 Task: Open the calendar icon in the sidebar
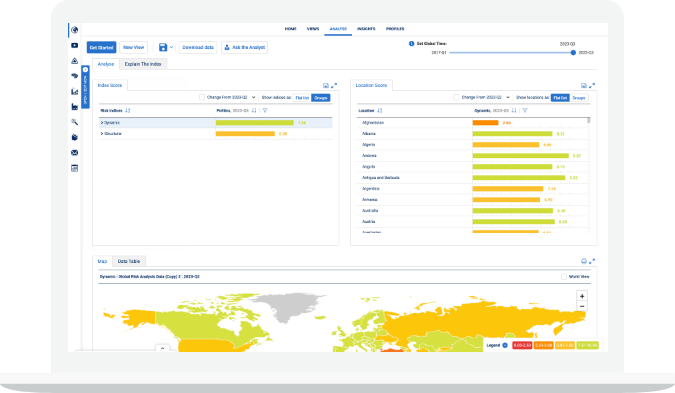coord(74,168)
